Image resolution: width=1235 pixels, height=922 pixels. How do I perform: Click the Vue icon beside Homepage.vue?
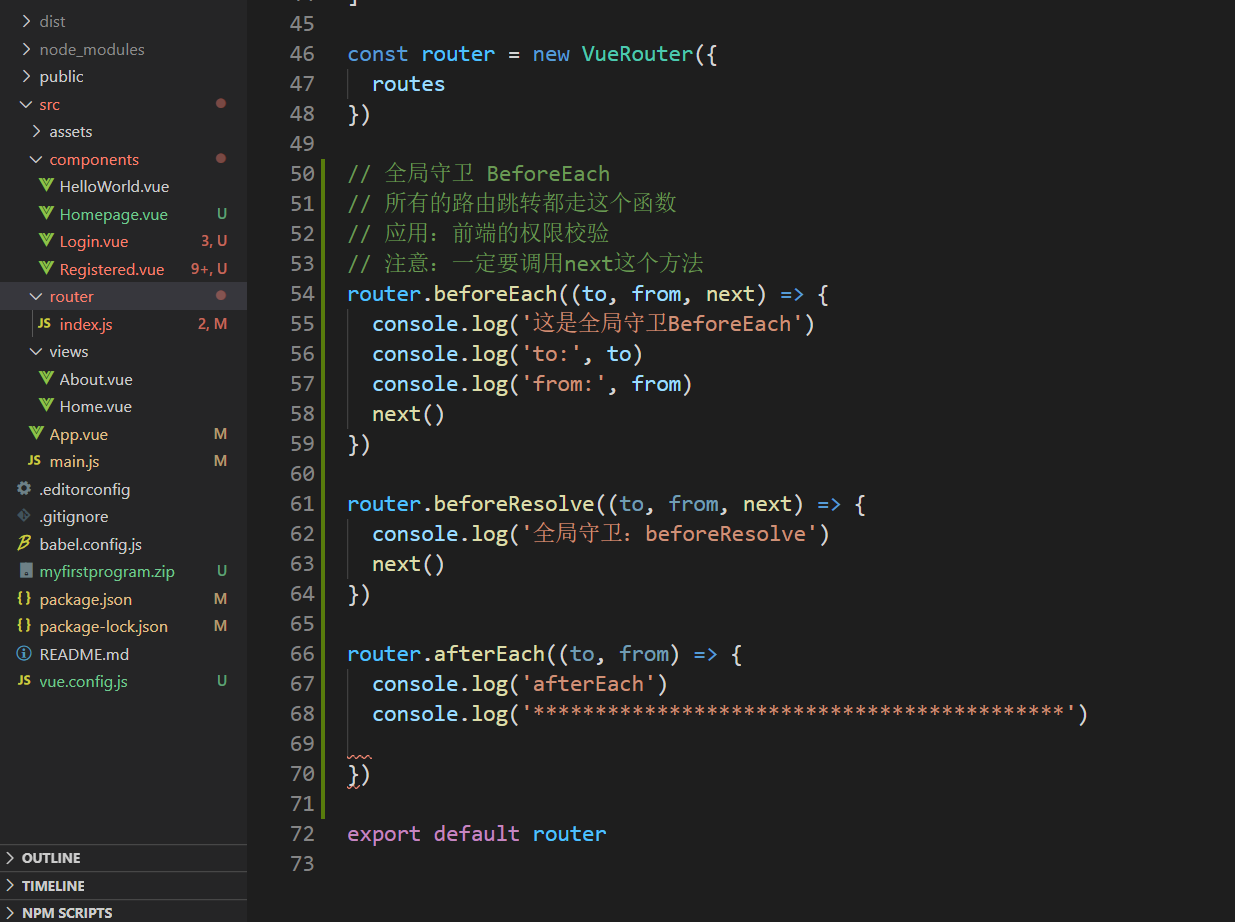click(45, 214)
